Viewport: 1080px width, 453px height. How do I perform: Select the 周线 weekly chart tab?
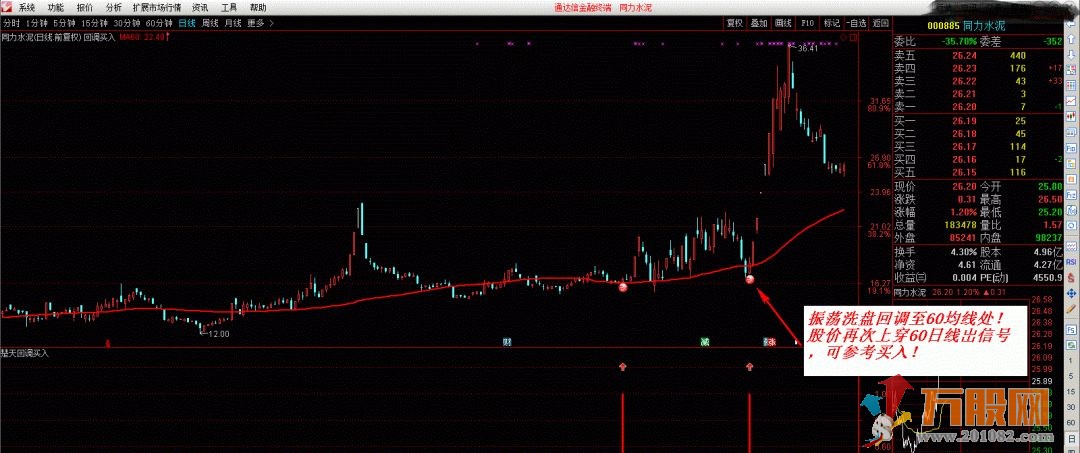tap(210, 23)
